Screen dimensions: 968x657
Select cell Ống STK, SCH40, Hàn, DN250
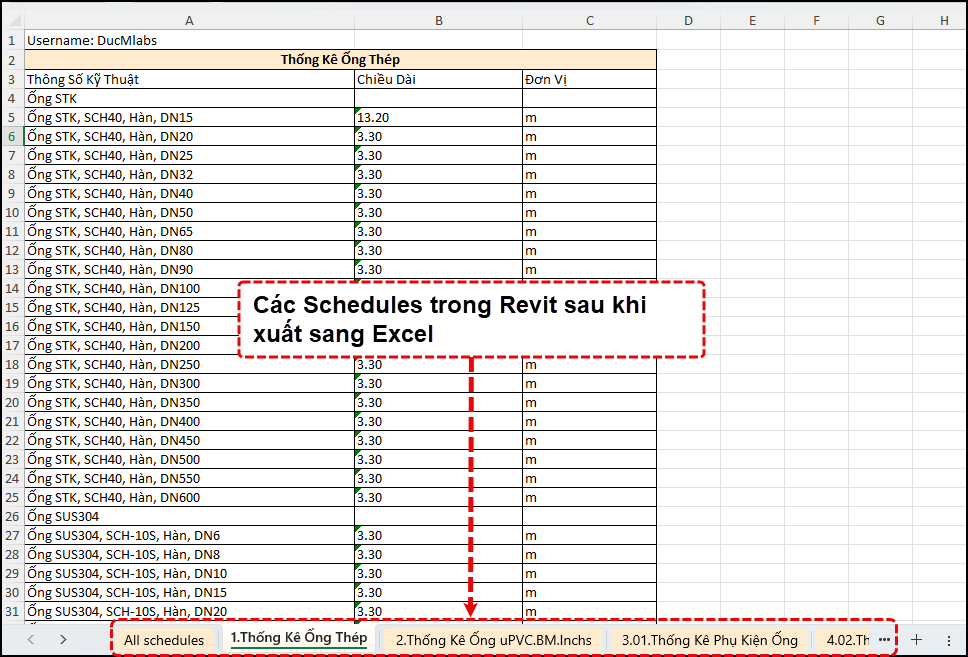pos(189,364)
